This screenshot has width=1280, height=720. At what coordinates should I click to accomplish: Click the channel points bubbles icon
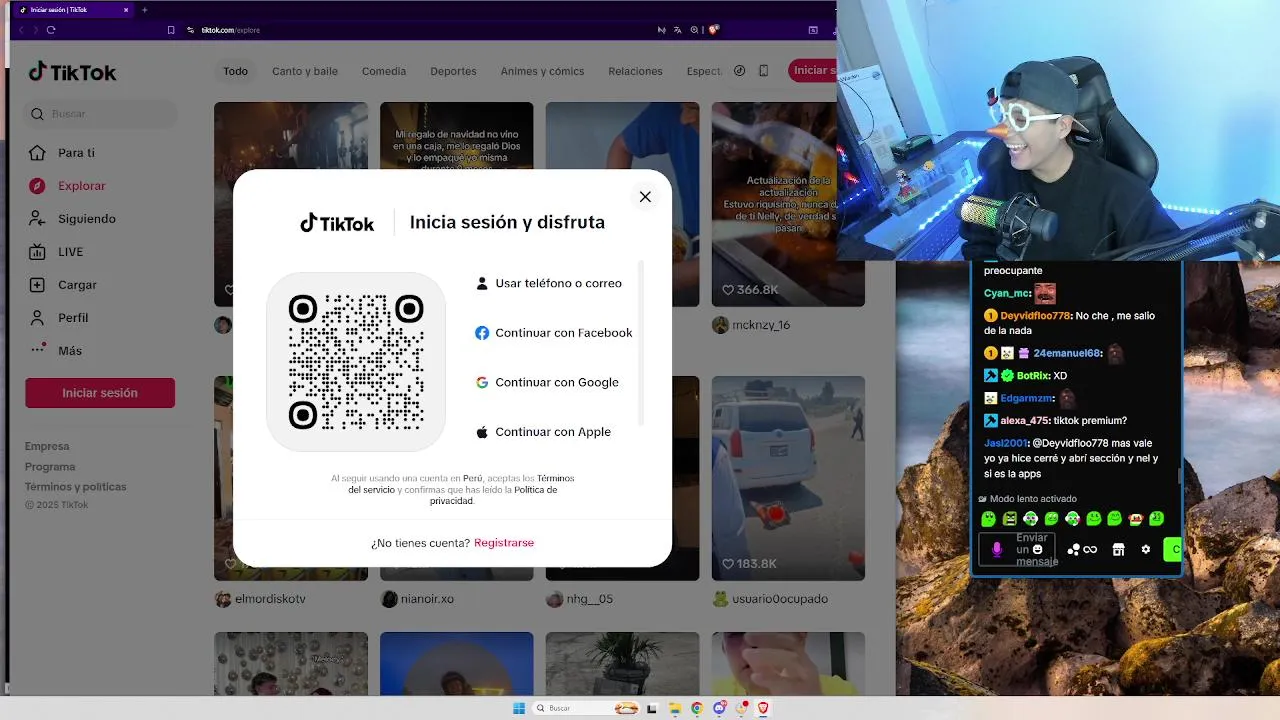(x=1073, y=550)
